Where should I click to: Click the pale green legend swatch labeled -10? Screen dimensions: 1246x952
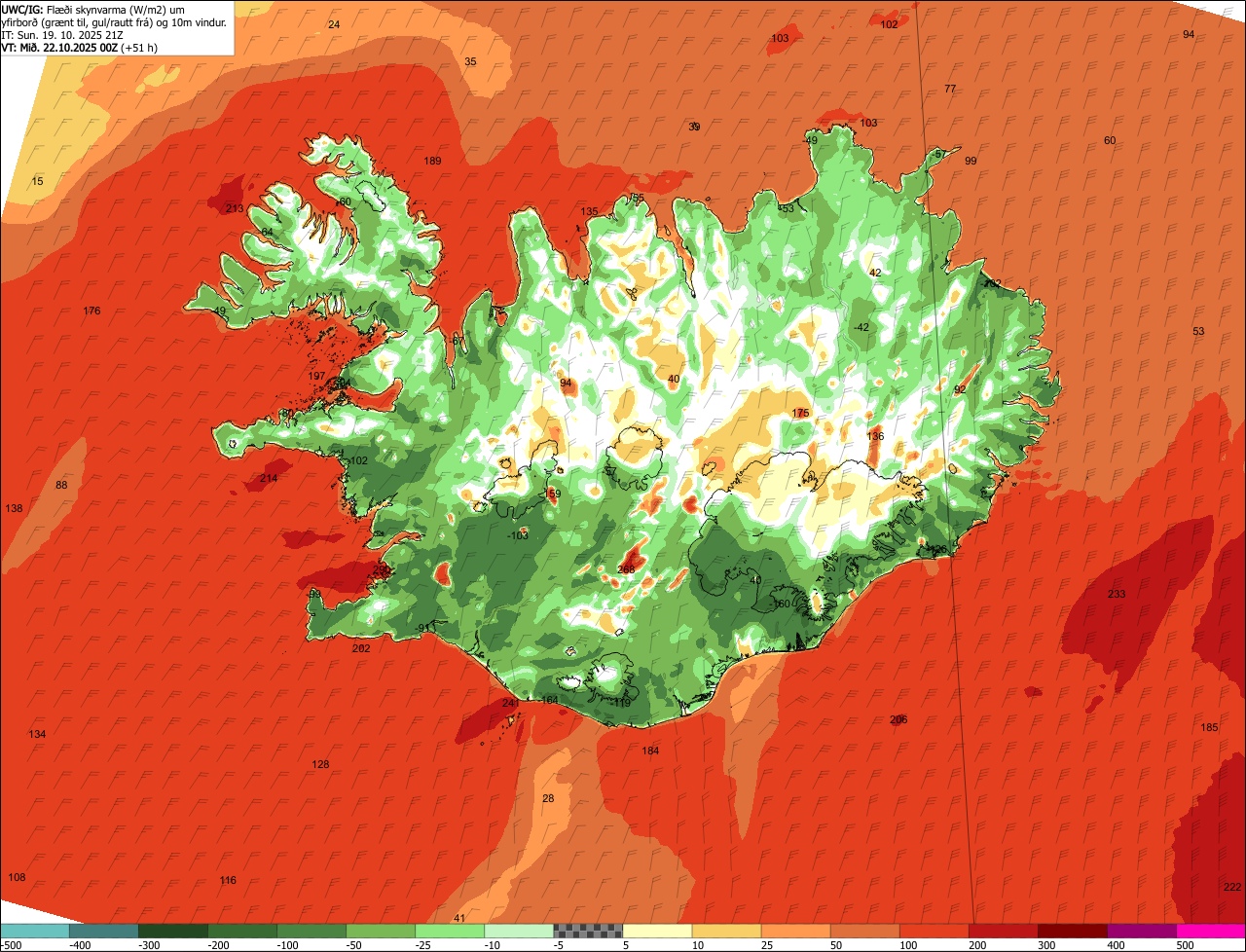(x=518, y=931)
